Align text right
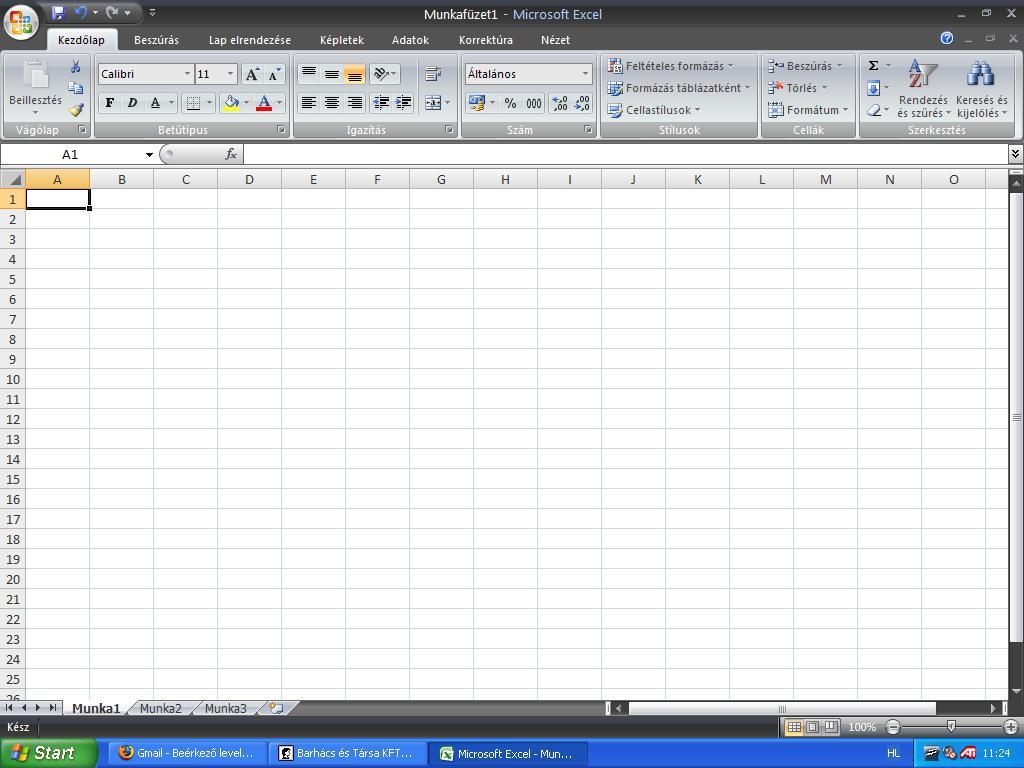Viewport: 1024px width, 768px height. (355, 103)
